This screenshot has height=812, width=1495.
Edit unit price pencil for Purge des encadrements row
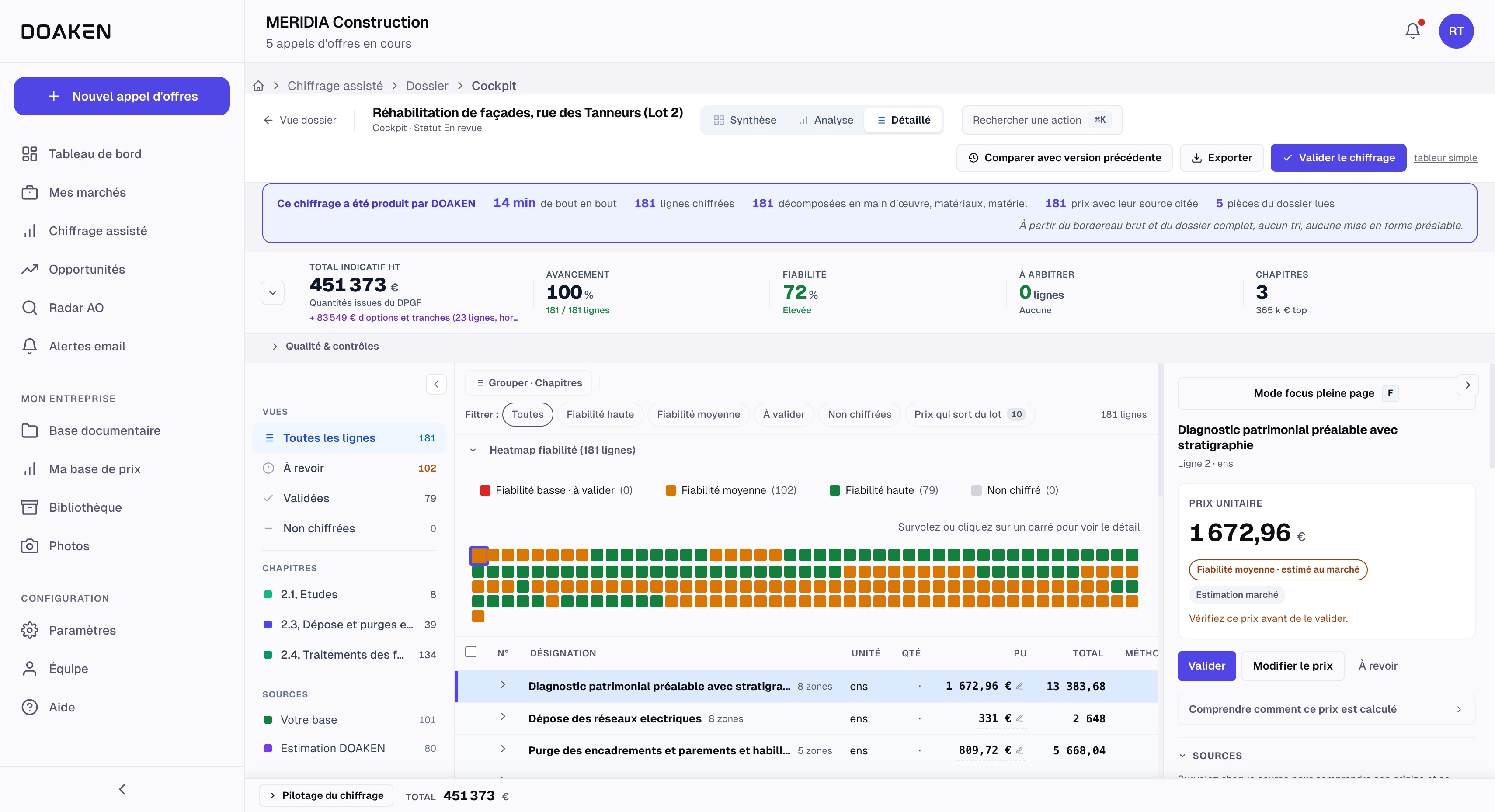(x=1019, y=750)
